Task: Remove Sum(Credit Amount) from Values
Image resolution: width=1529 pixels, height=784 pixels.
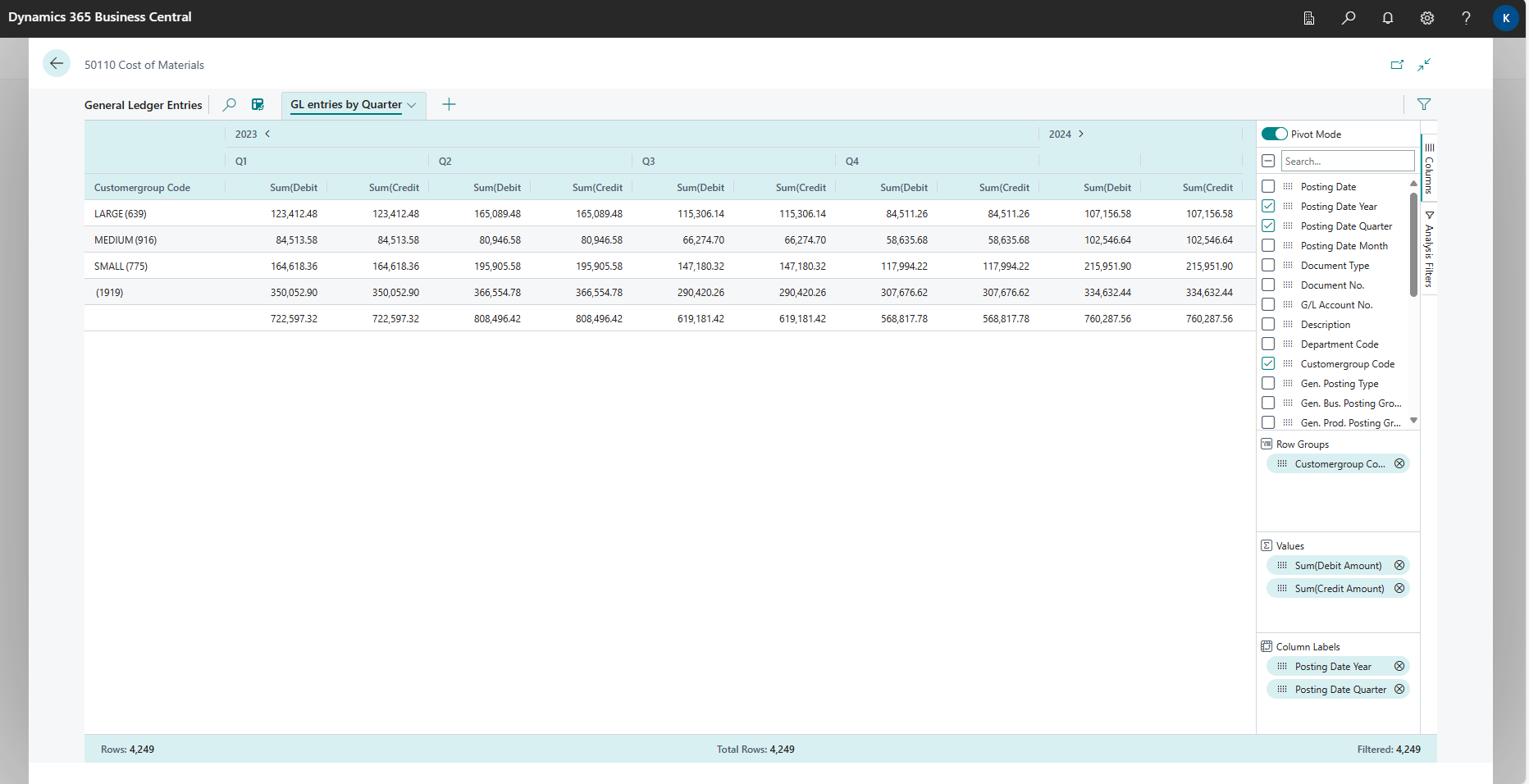Action: [x=1399, y=588]
